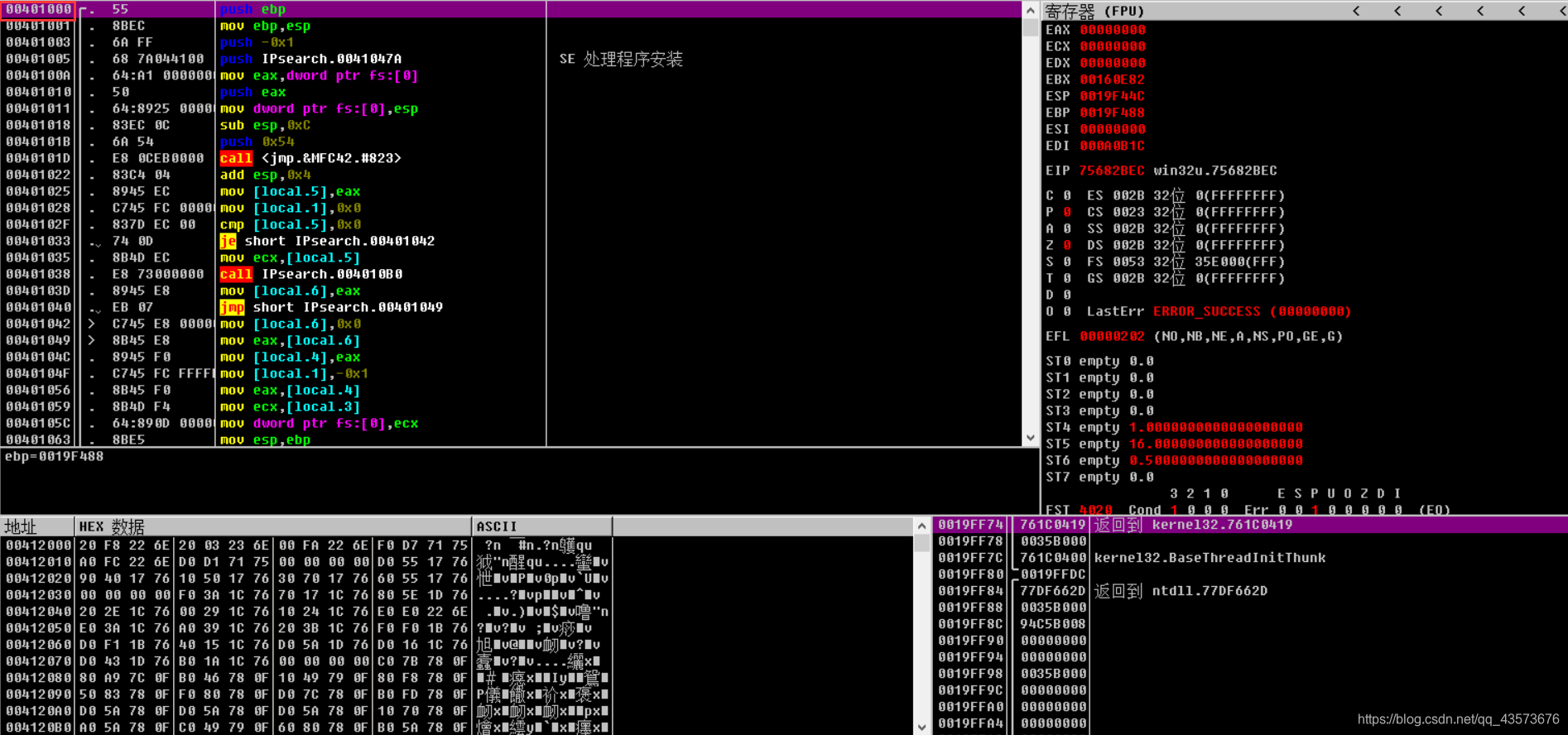Select dump address 00412000

pyautogui.click(x=39, y=545)
